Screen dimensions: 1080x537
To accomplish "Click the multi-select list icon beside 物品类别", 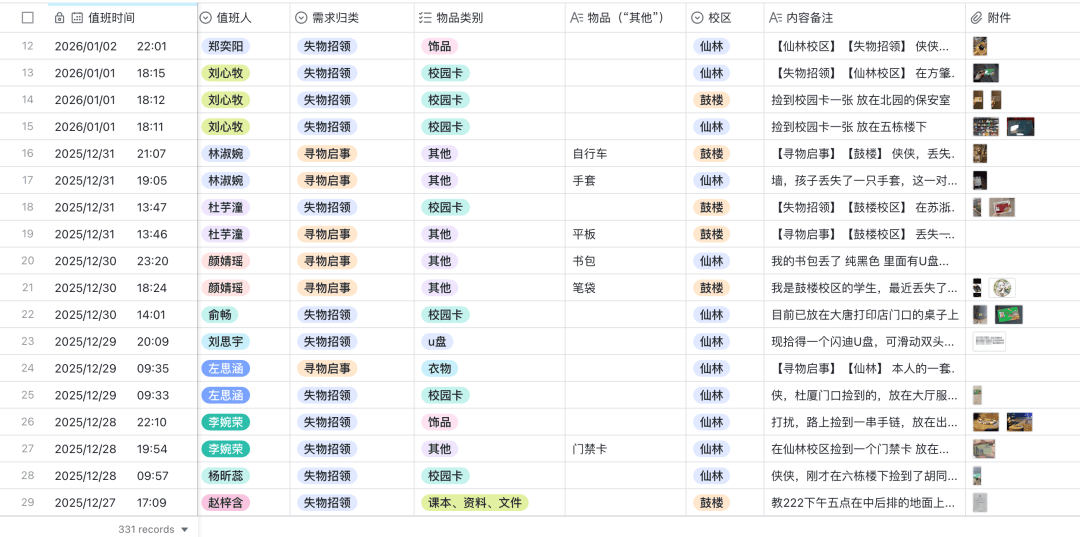I will tap(425, 18).
